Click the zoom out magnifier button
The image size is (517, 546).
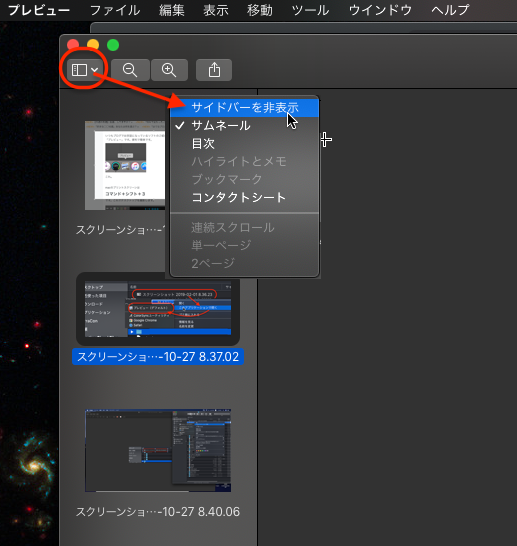pos(130,70)
